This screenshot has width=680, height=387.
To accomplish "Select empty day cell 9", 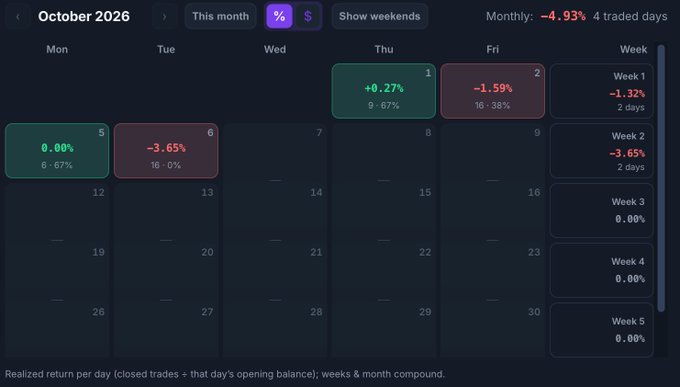I will click(x=493, y=151).
